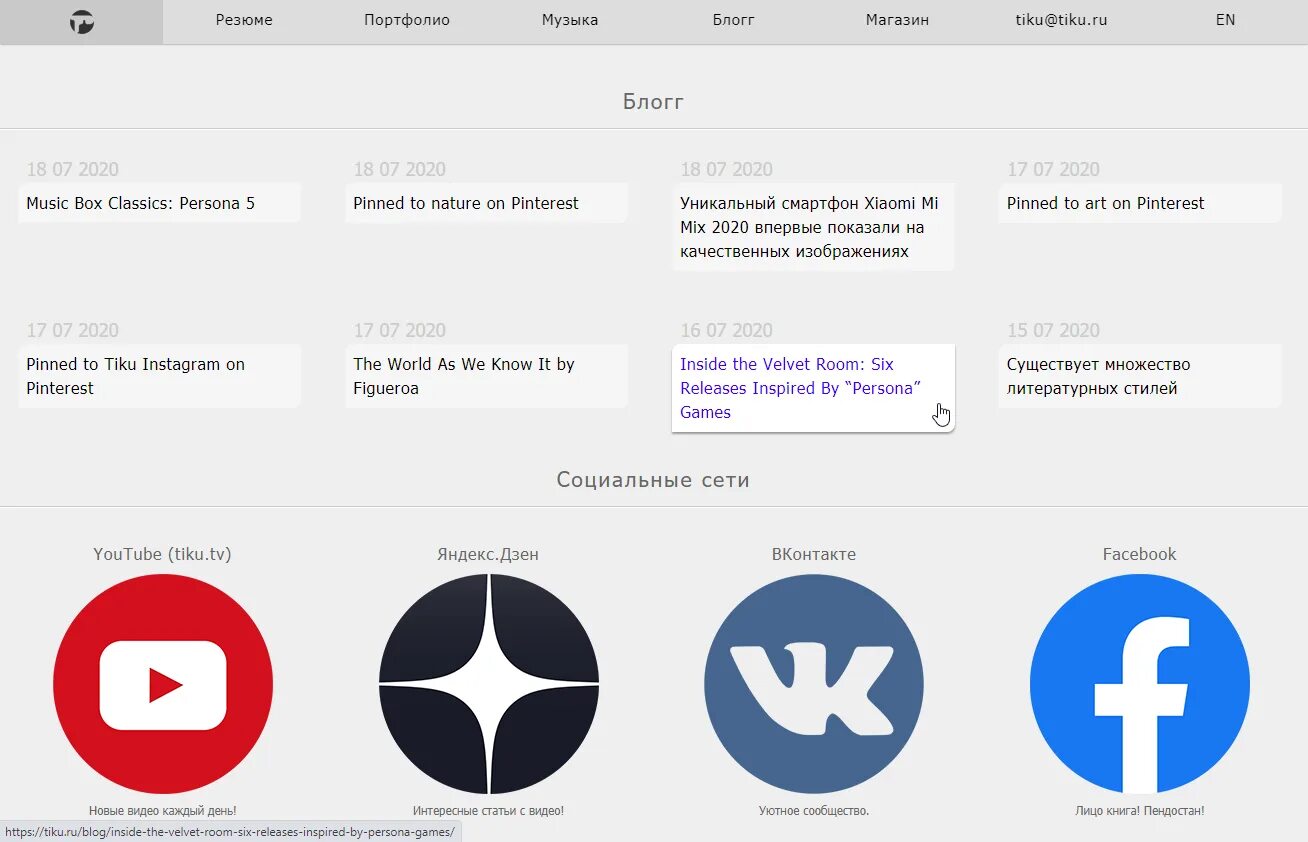The width and height of the screenshot is (1308, 842).
Task: Click date 15 07 2020
Action: [1053, 330]
